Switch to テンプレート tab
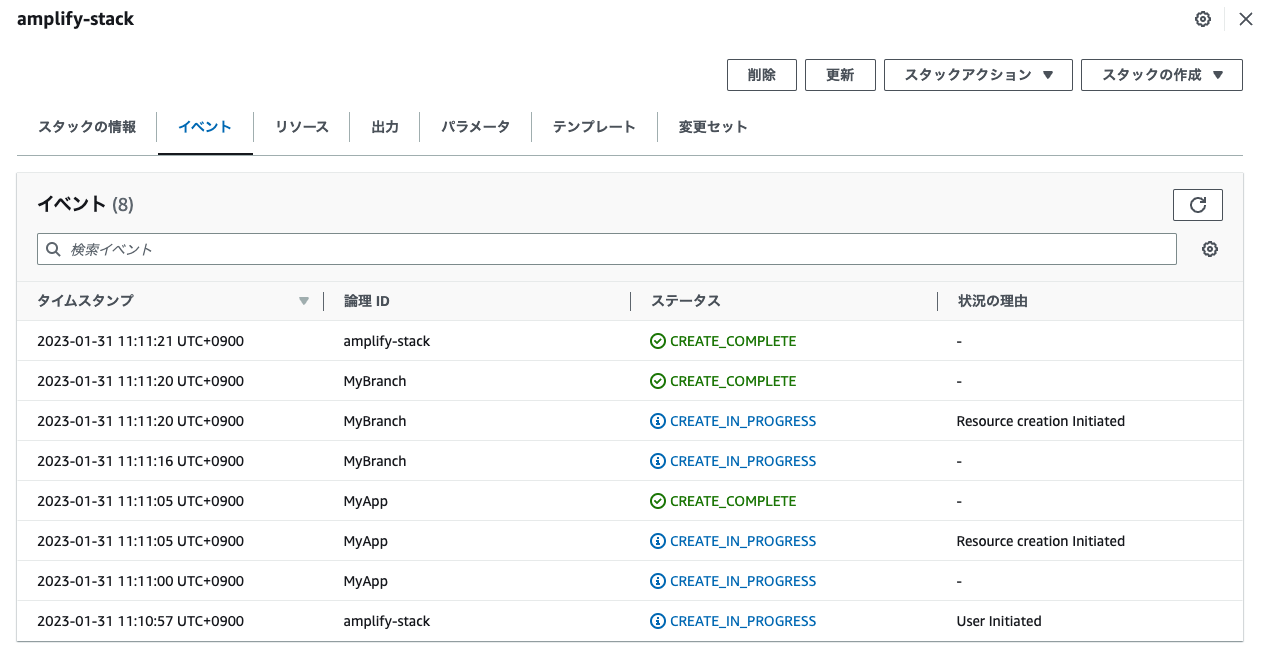This screenshot has width=1265, height=648. (594, 127)
